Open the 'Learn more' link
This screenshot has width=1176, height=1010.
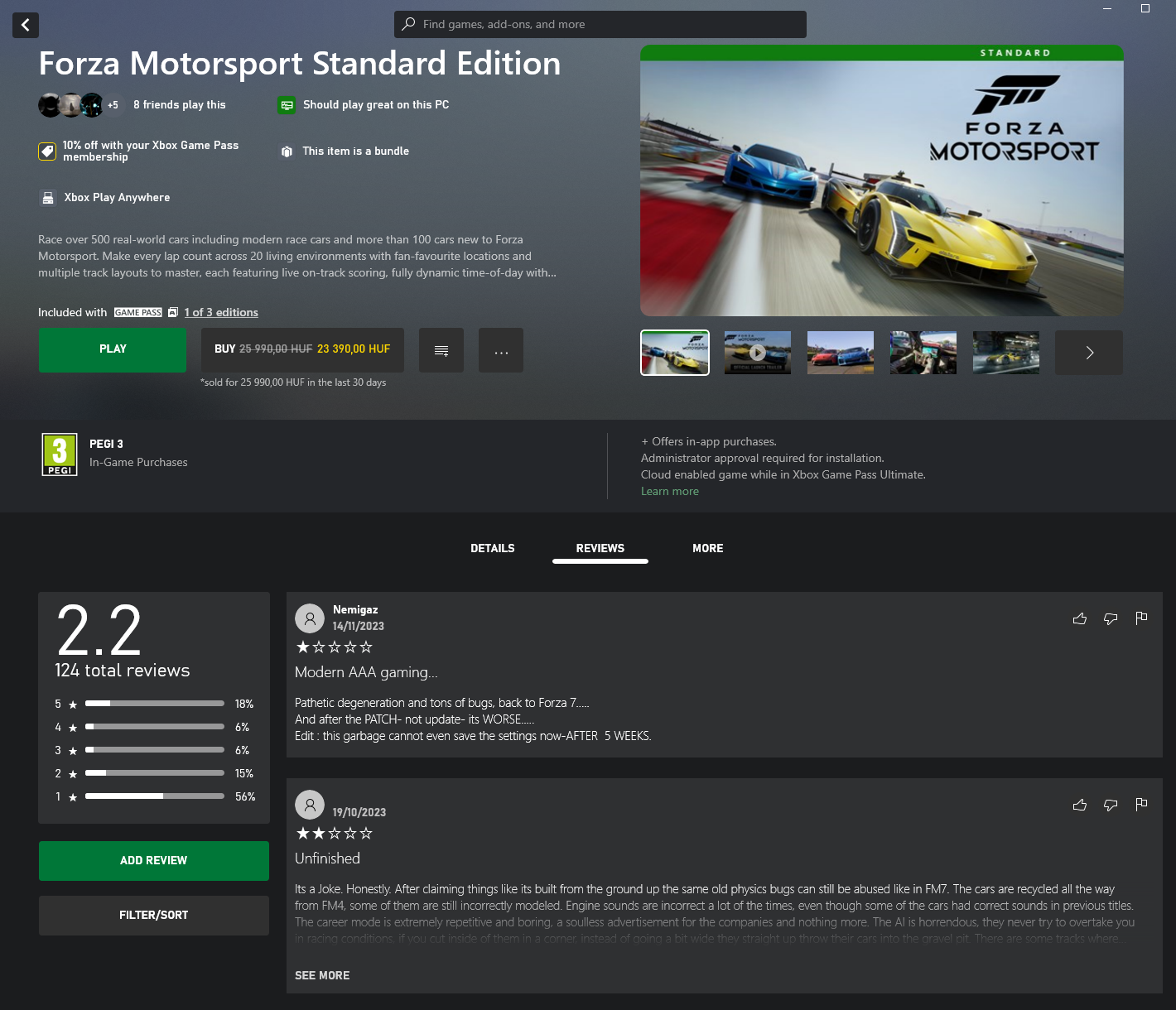click(x=670, y=491)
